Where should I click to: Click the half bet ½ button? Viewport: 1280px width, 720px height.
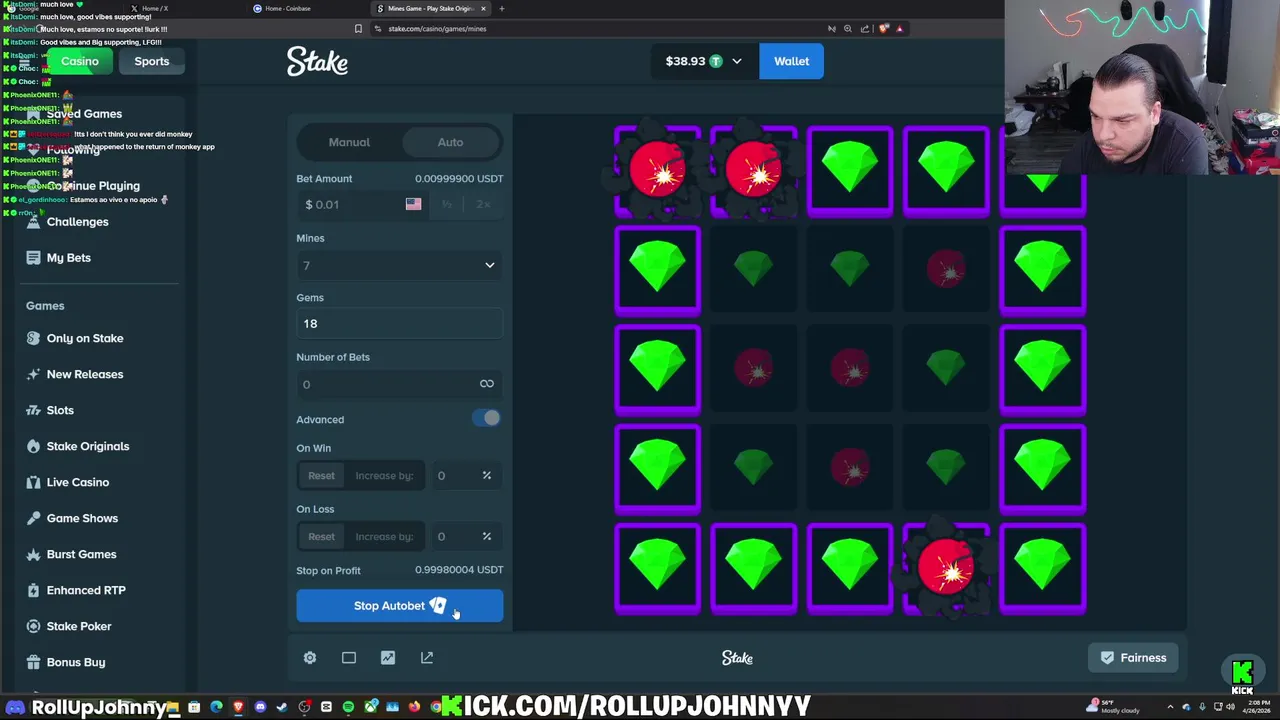point(447,204)
